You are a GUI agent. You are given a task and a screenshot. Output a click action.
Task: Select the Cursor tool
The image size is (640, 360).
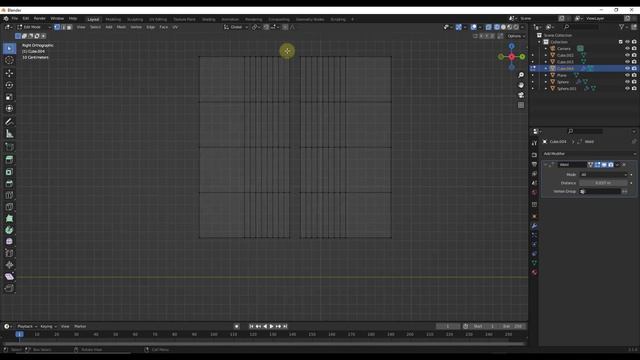tap(9, 60)
